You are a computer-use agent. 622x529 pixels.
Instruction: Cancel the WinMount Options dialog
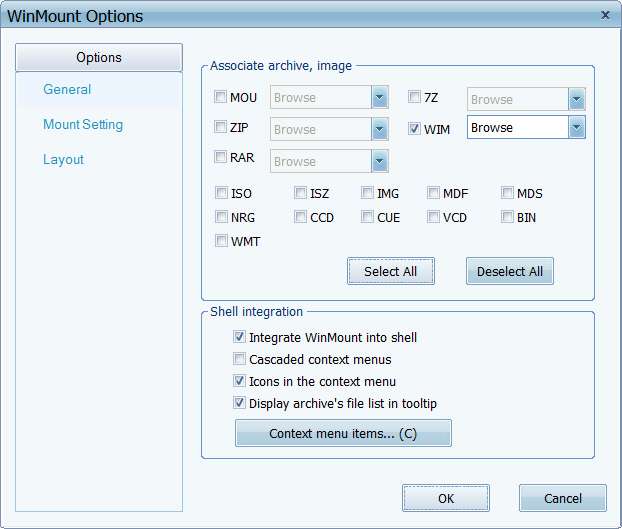pyautogui.click(x=563, y=498)
